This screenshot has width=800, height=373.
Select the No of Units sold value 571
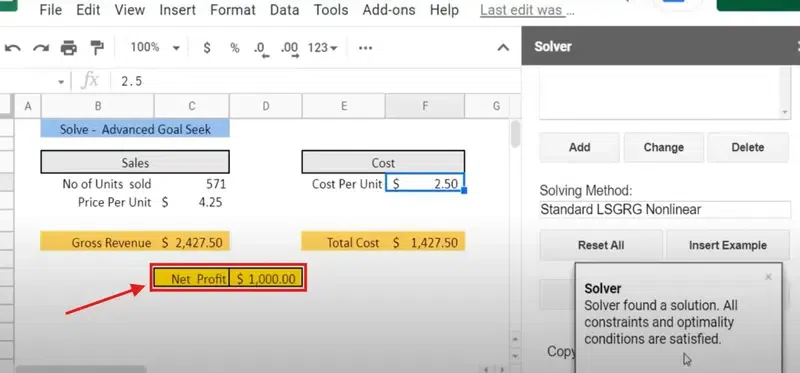(x=191, y=184)
